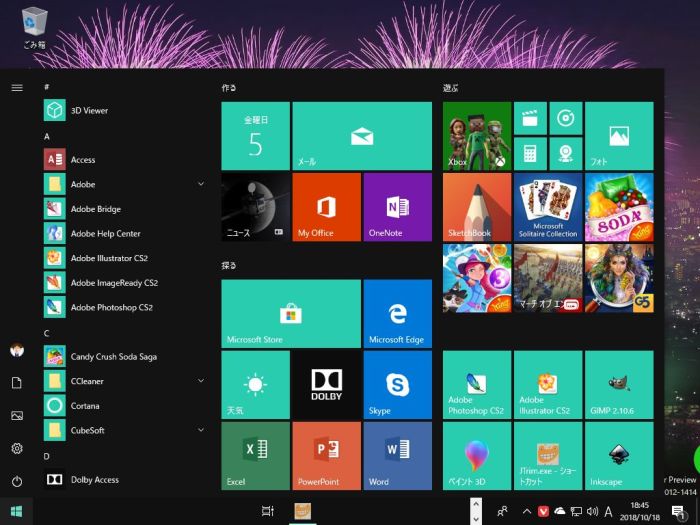Image resolution: width=700 pixels, height=525 pixels.
Task: Expand the CubeSoft folder
Action: pos(201,430)
